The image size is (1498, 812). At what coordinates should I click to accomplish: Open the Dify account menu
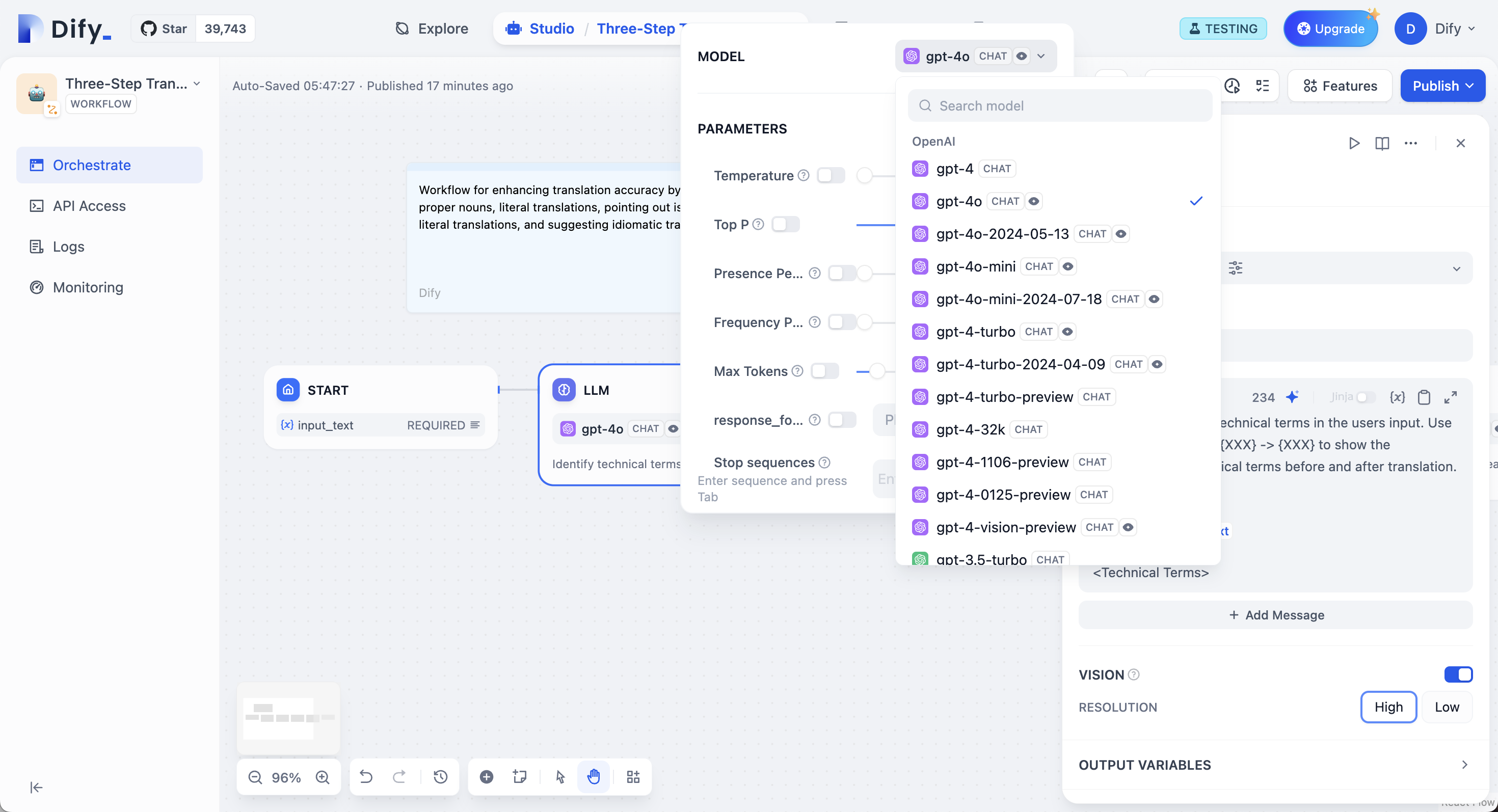(1436, 29)
